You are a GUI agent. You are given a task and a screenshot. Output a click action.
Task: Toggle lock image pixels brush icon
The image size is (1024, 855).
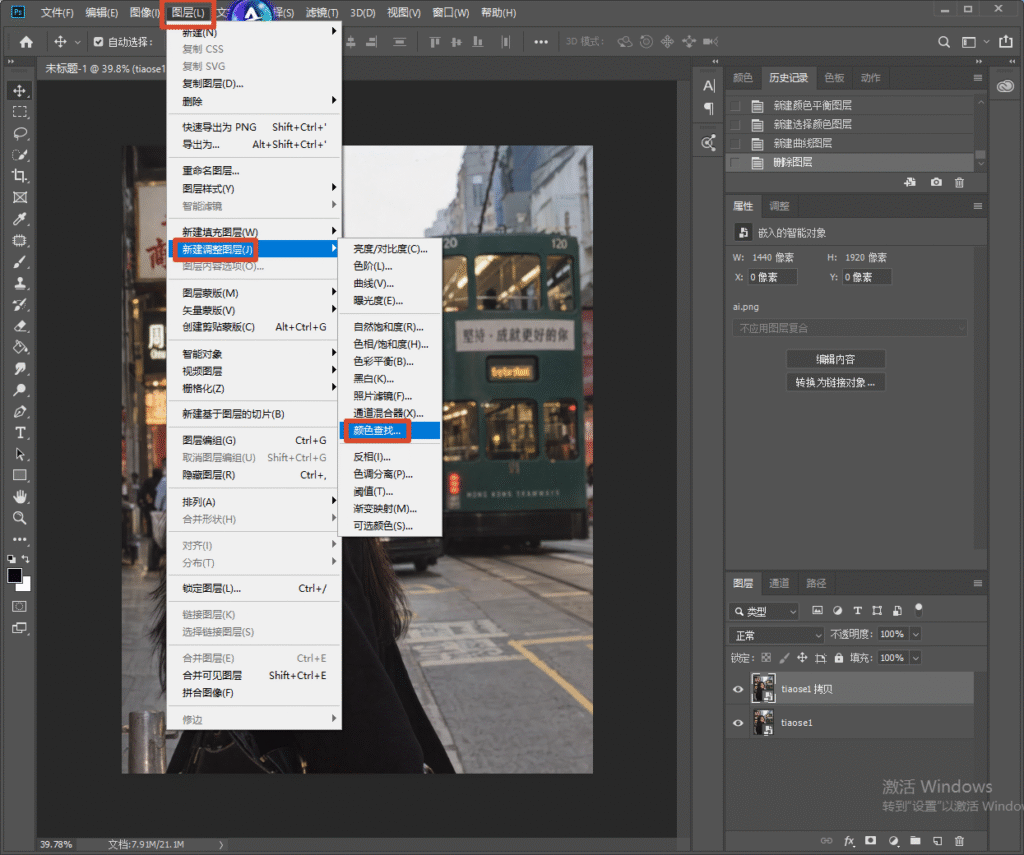tap(784, 658)
